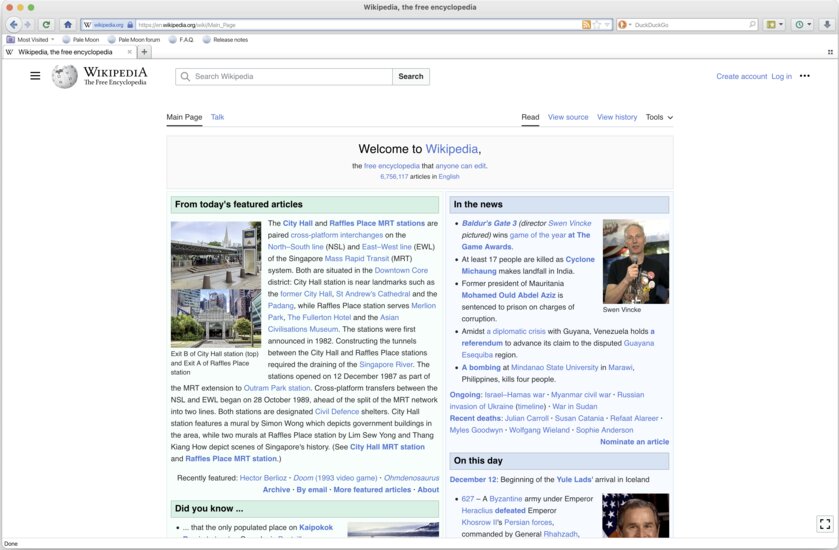Reload the current page
Screen dimensions: 839x550
tap(47, 25)
